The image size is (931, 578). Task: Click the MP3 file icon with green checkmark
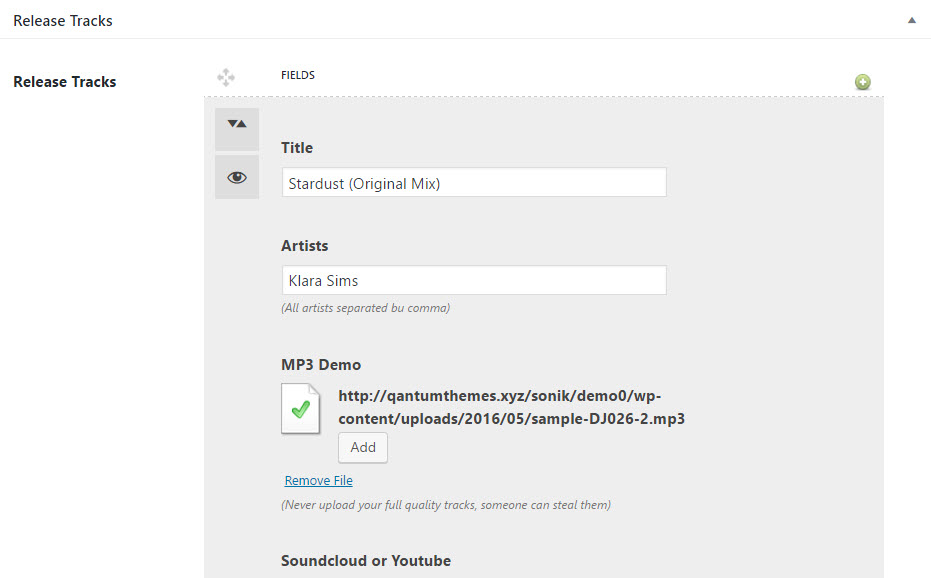[x=300, y=409]
